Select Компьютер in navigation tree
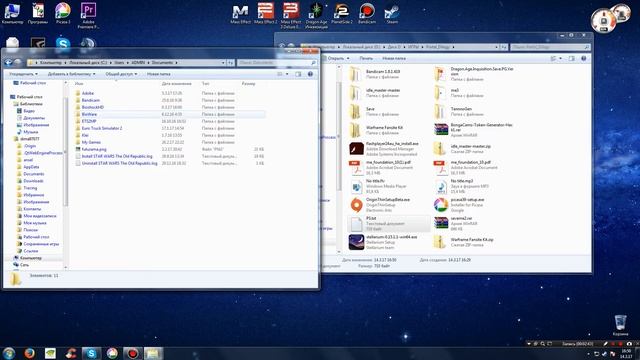 [x=31, y=258]
